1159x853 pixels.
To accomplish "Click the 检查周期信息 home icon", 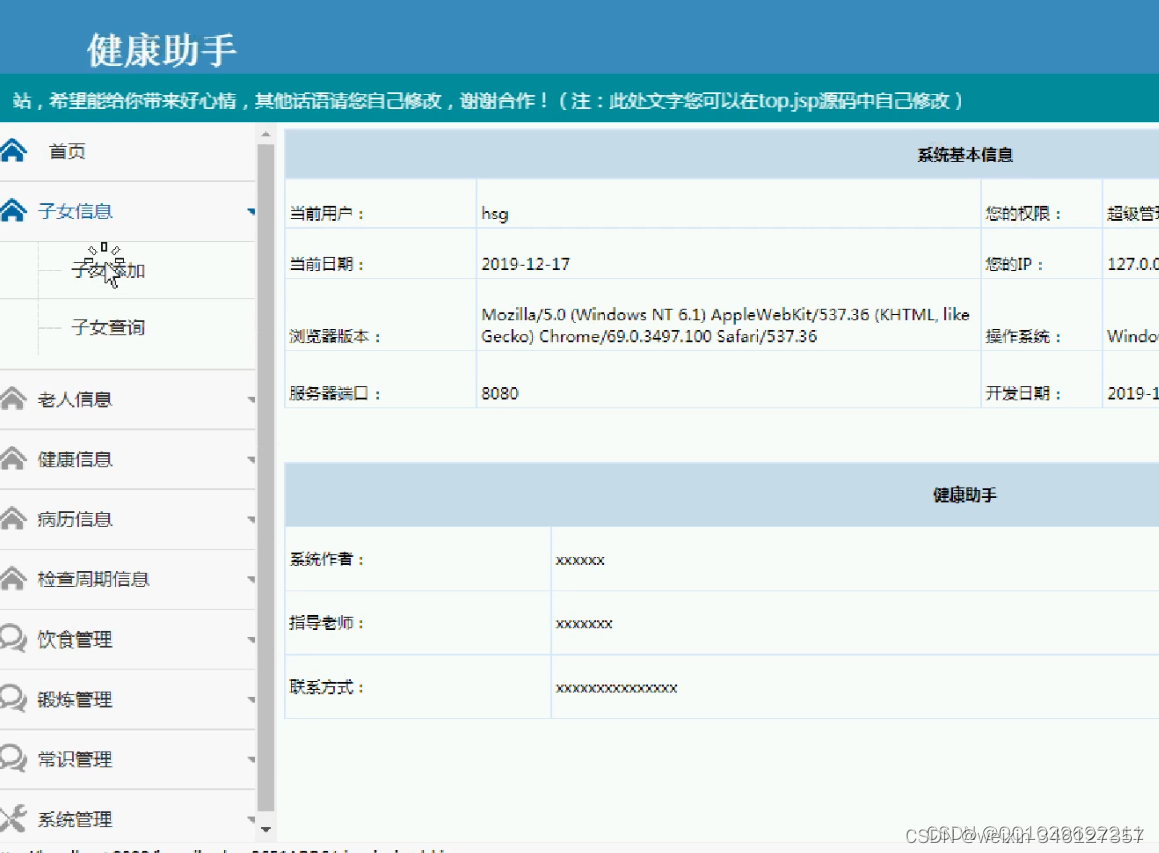I will pos(14,578).
